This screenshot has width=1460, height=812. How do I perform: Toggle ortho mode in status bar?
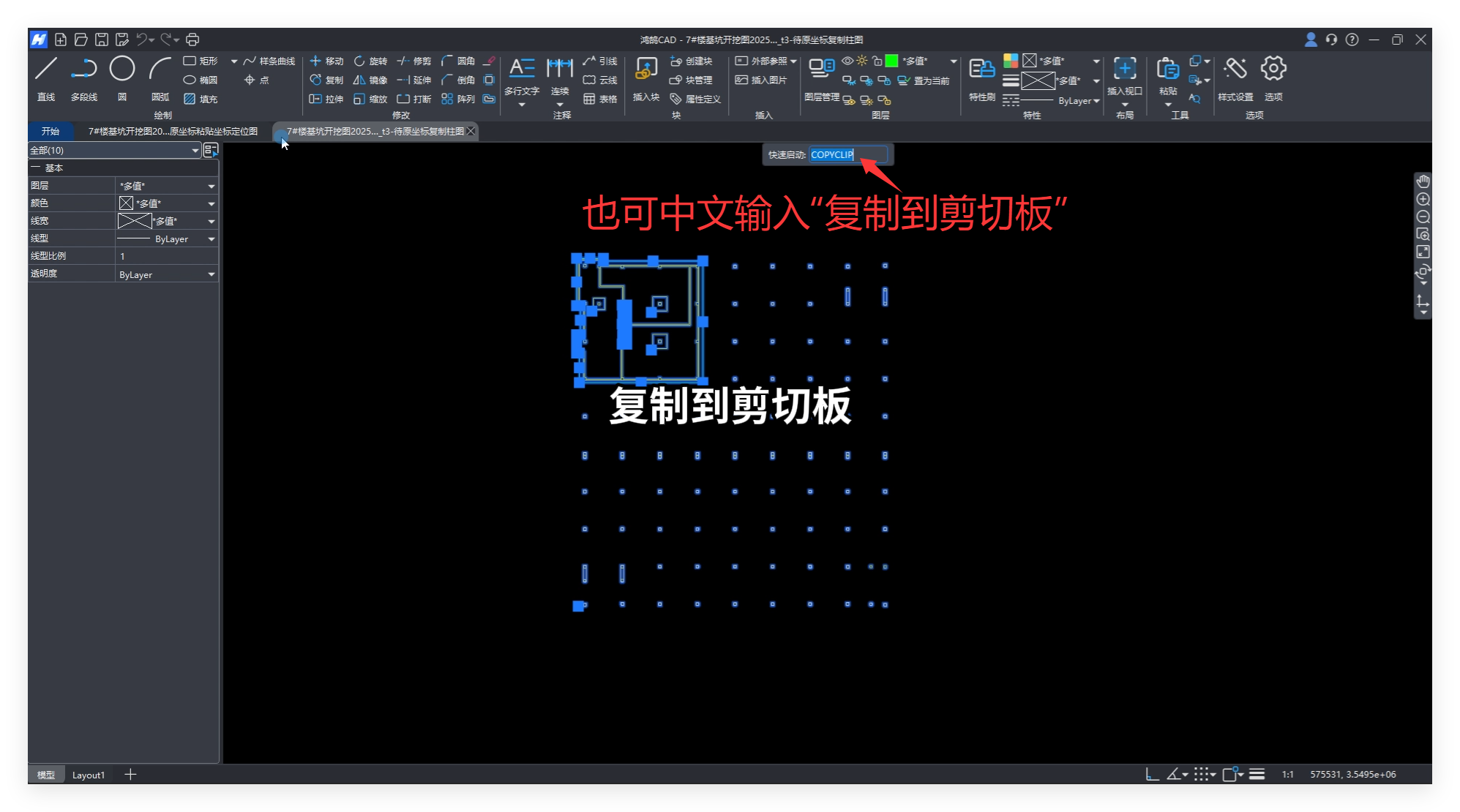pyautogui.click(x=1152, y=774)
